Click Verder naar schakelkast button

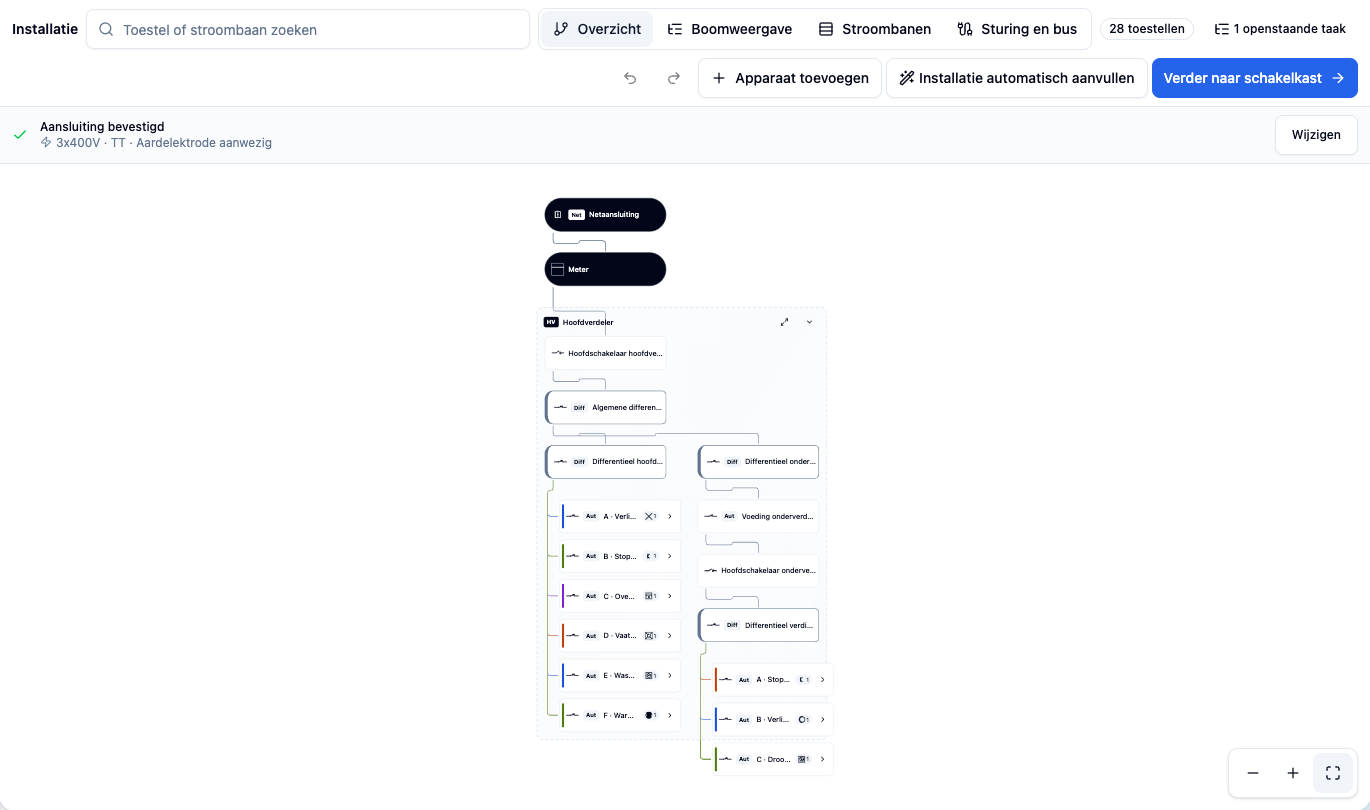coord(1254,78)
